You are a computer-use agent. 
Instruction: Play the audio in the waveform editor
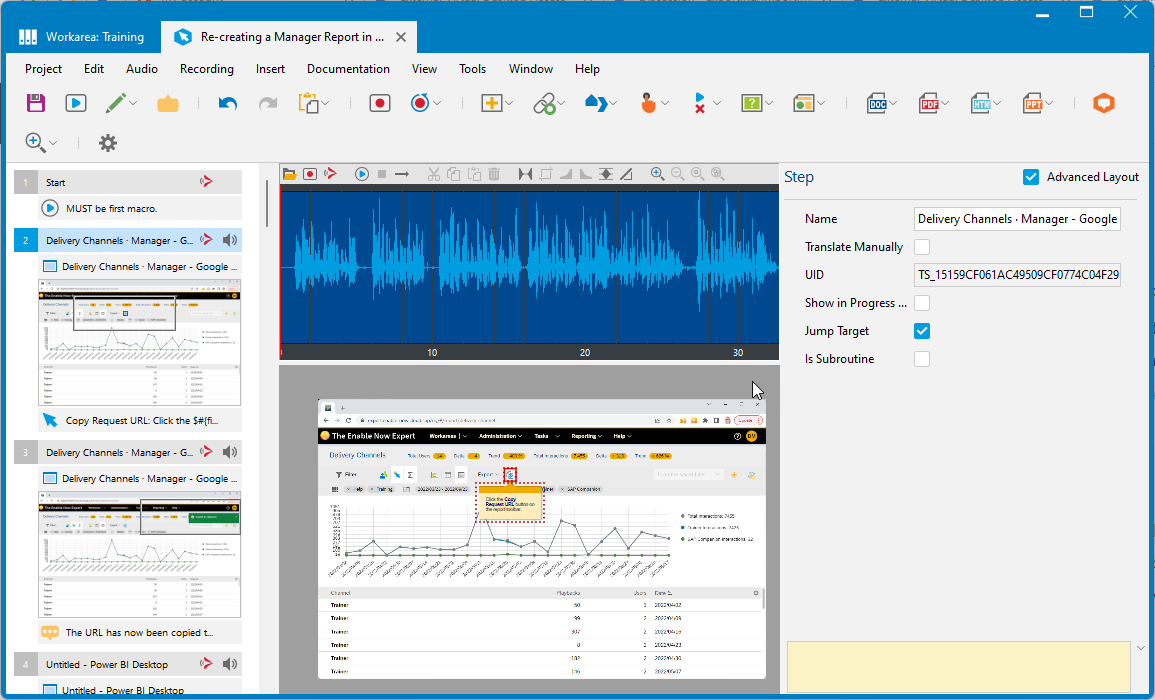coord(361,174)
